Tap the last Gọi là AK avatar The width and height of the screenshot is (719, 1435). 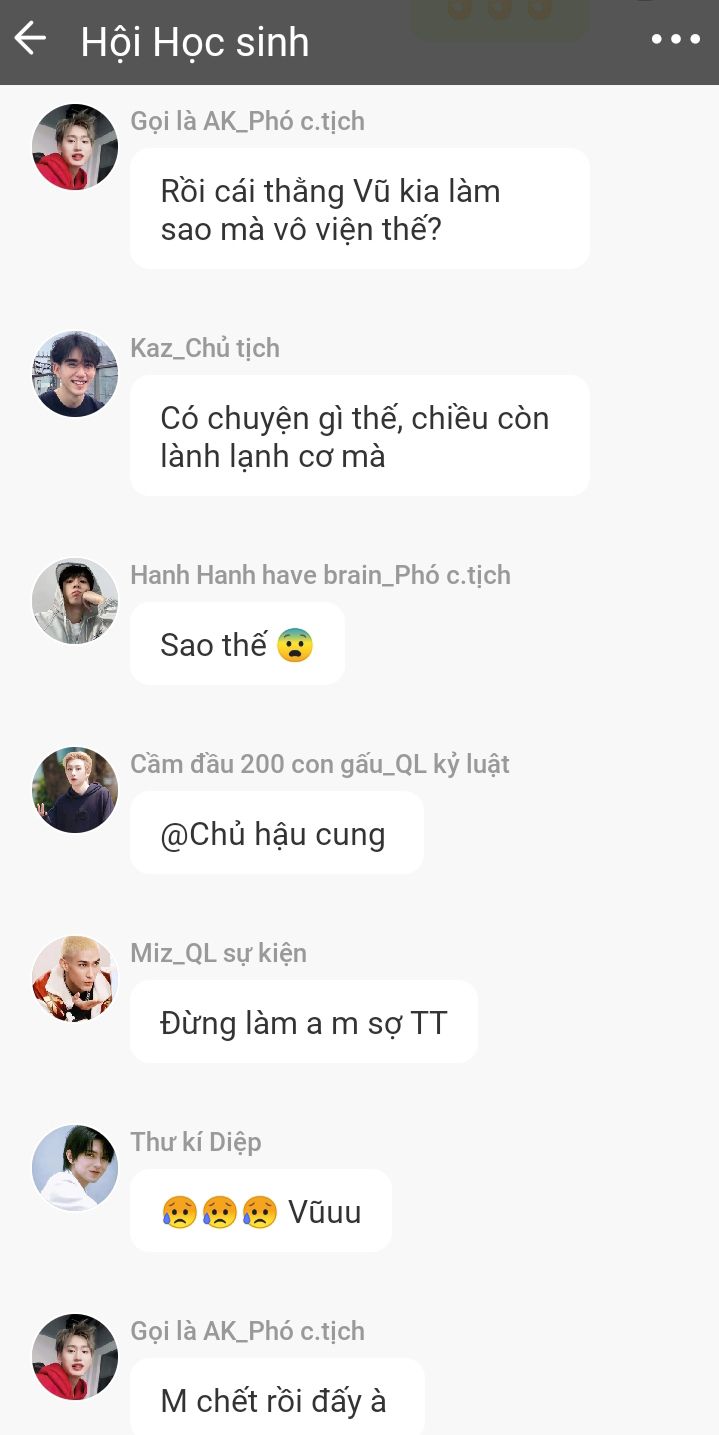pyautogui.click(x=75, y=1357)
